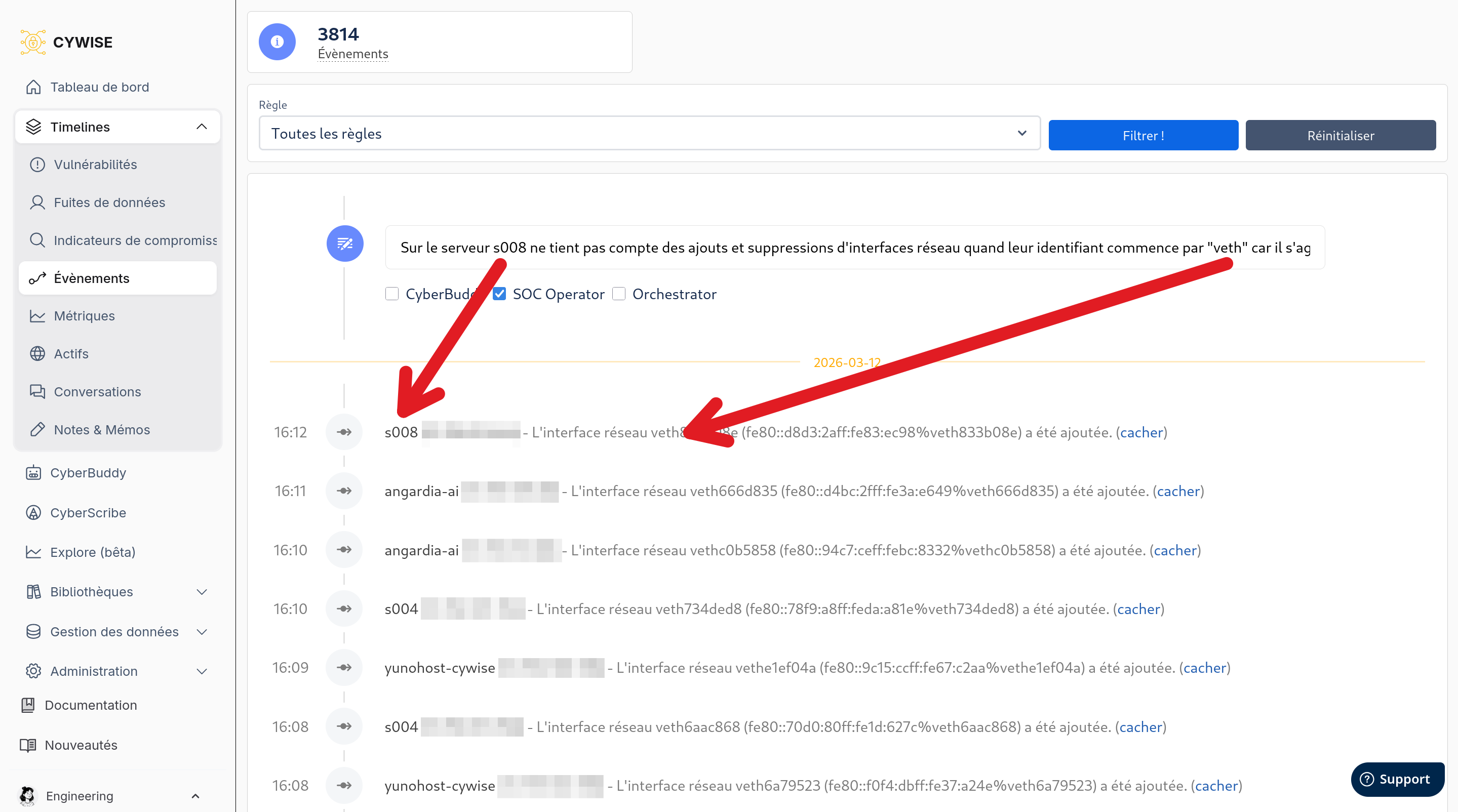Enable the CyberBuddy checkbox
The width and height of the screenshot is (1458, 812).
(391, 294)
